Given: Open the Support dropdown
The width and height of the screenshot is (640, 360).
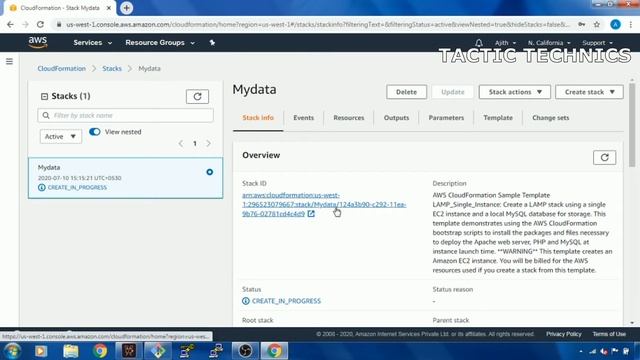Looking at the screenshot, I should click(598, 43).
